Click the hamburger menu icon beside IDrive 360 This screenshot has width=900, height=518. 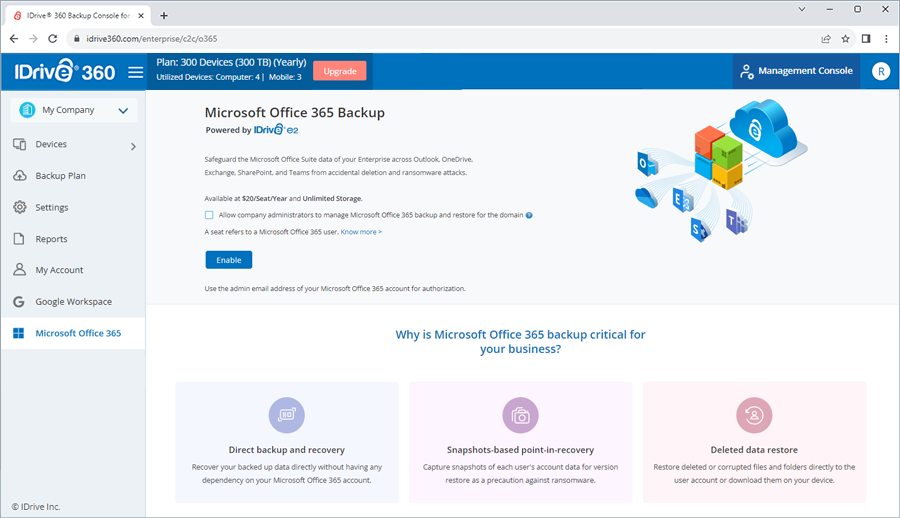tap(135, 72)
